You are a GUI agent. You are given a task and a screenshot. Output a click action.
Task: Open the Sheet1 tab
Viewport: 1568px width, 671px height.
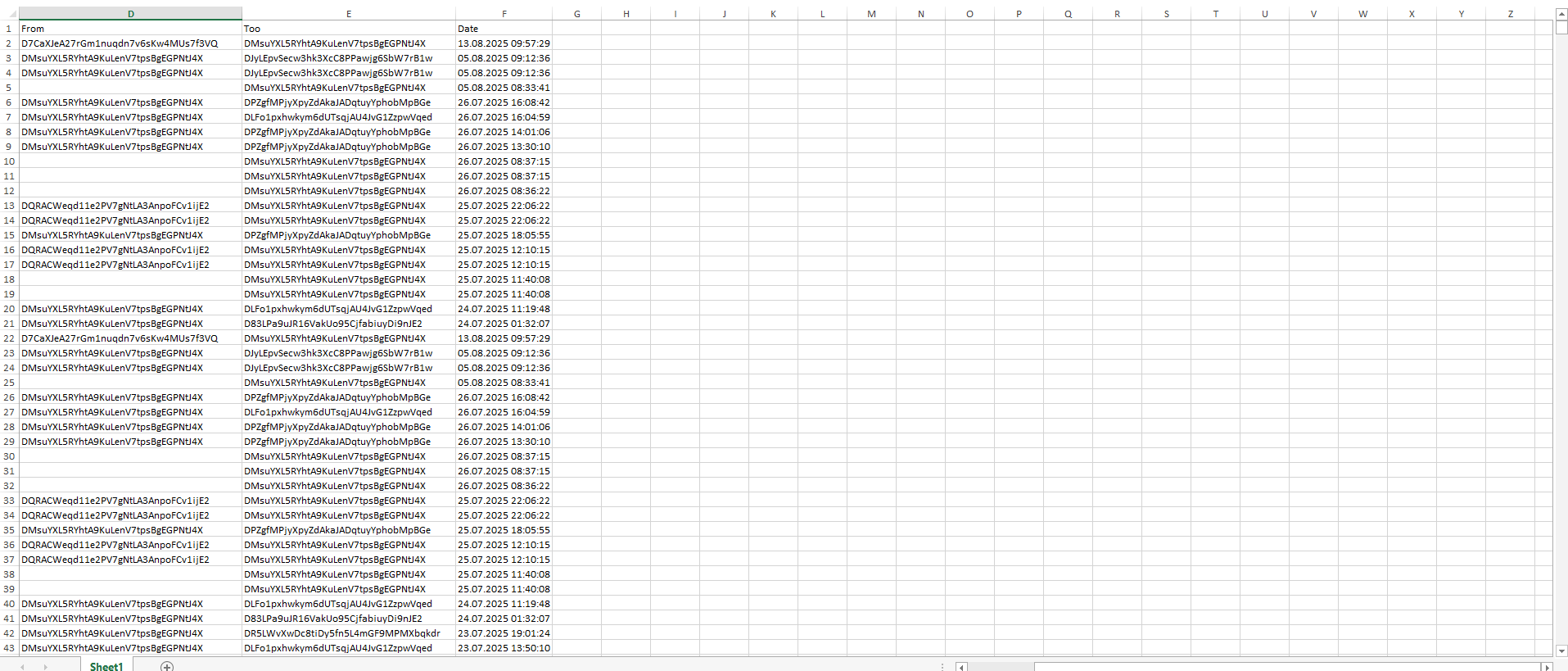click(x=106, y=666)
